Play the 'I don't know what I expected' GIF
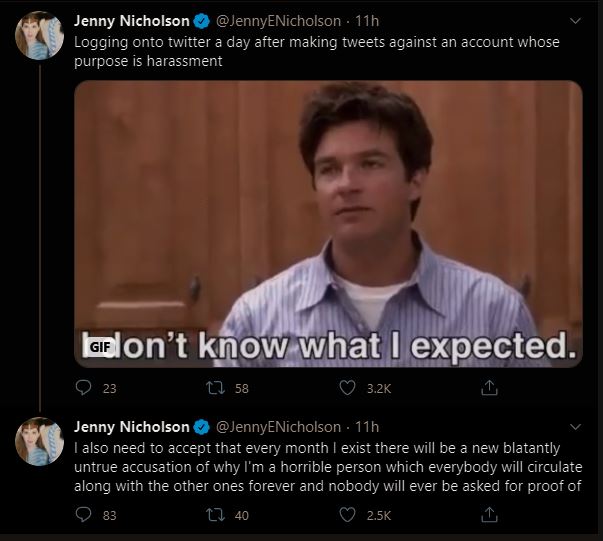The height and width of the screenshot is (541, 603). pos(328,220)
